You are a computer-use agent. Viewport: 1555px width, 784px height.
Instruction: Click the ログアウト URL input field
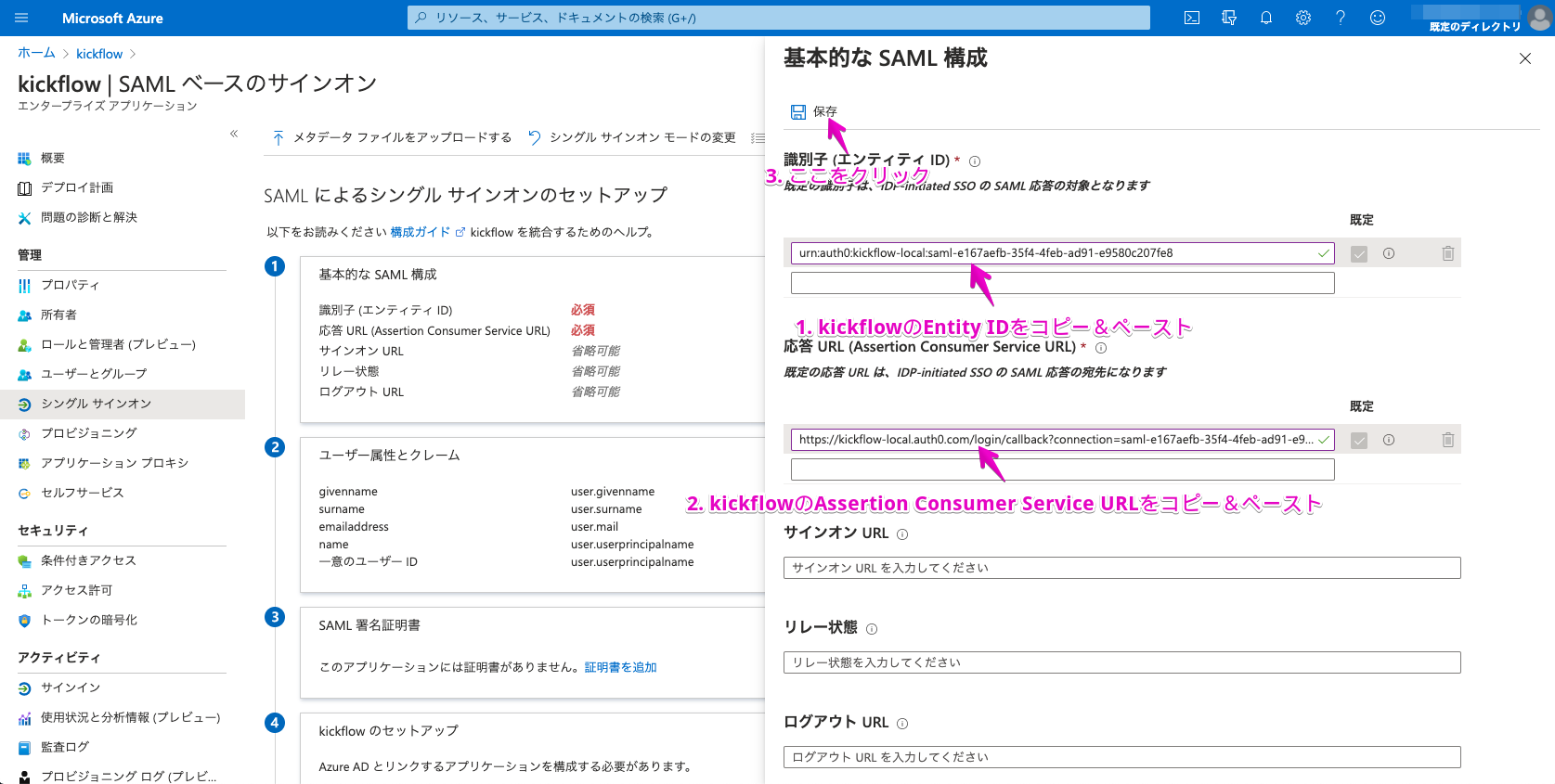(x=1121, y=757)
